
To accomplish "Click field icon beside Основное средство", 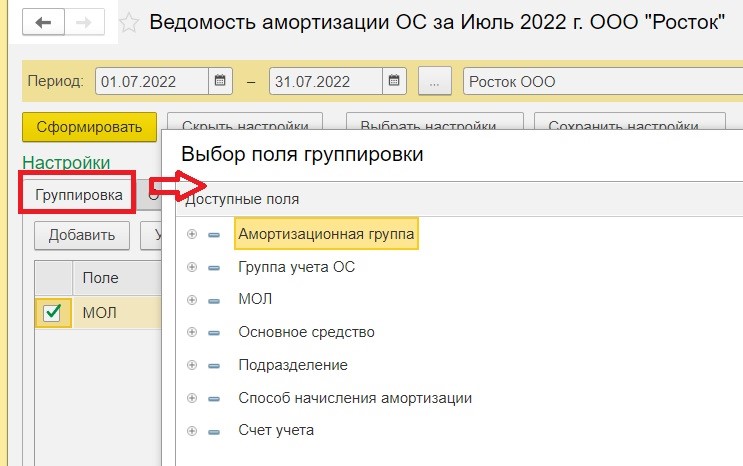I will (x=214, y=333).
